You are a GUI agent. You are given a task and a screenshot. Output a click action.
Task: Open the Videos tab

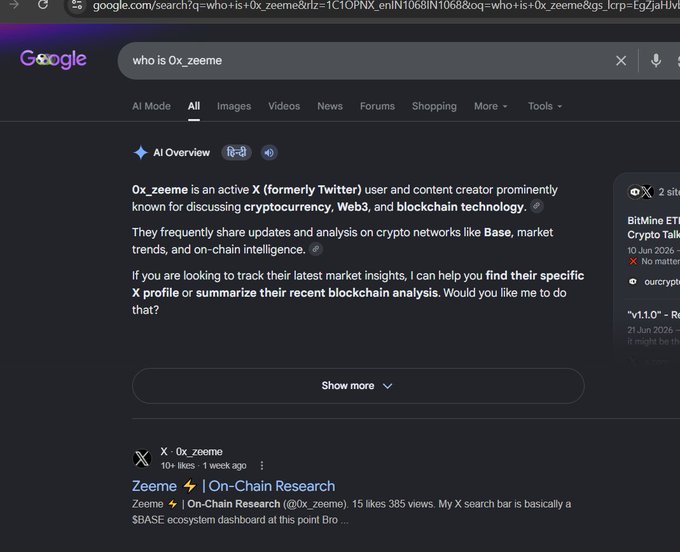coord(284,106)
